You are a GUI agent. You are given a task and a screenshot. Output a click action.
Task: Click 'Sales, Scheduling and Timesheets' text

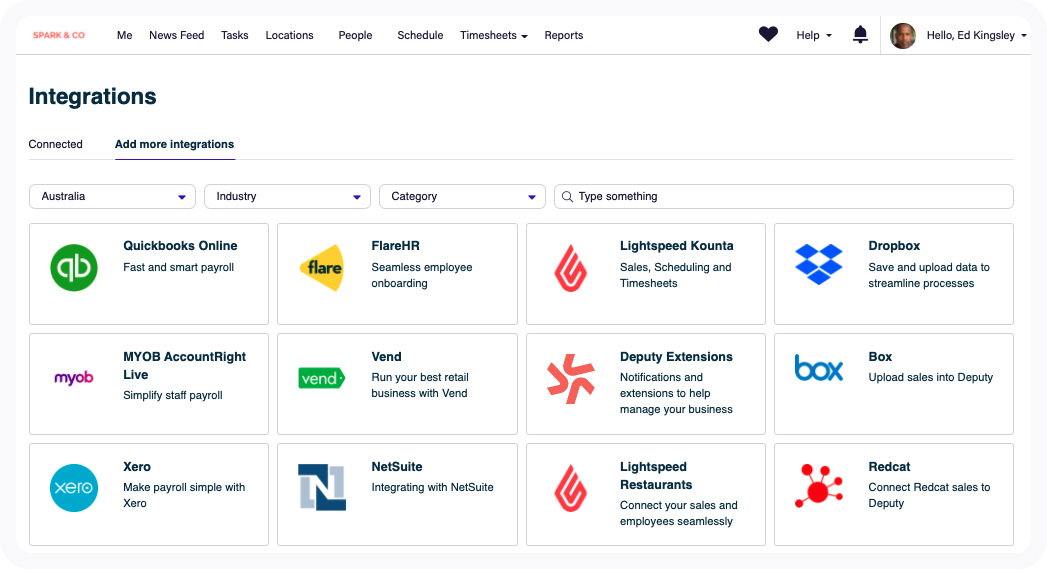click(x=675, y=275)
